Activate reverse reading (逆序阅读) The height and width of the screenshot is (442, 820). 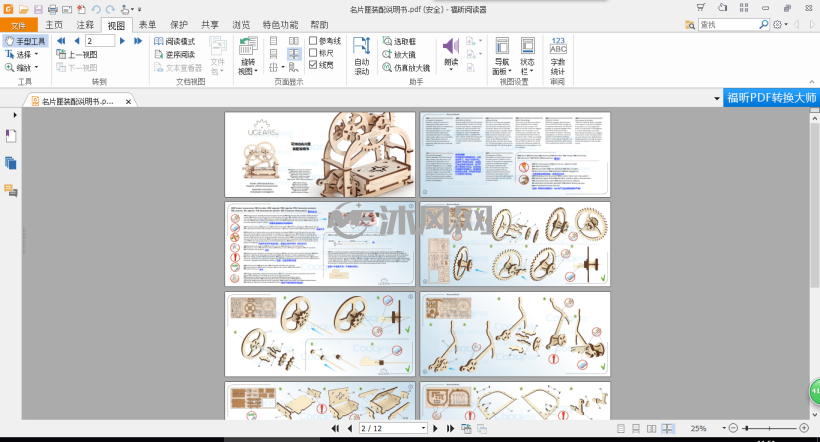click(175, 54)
